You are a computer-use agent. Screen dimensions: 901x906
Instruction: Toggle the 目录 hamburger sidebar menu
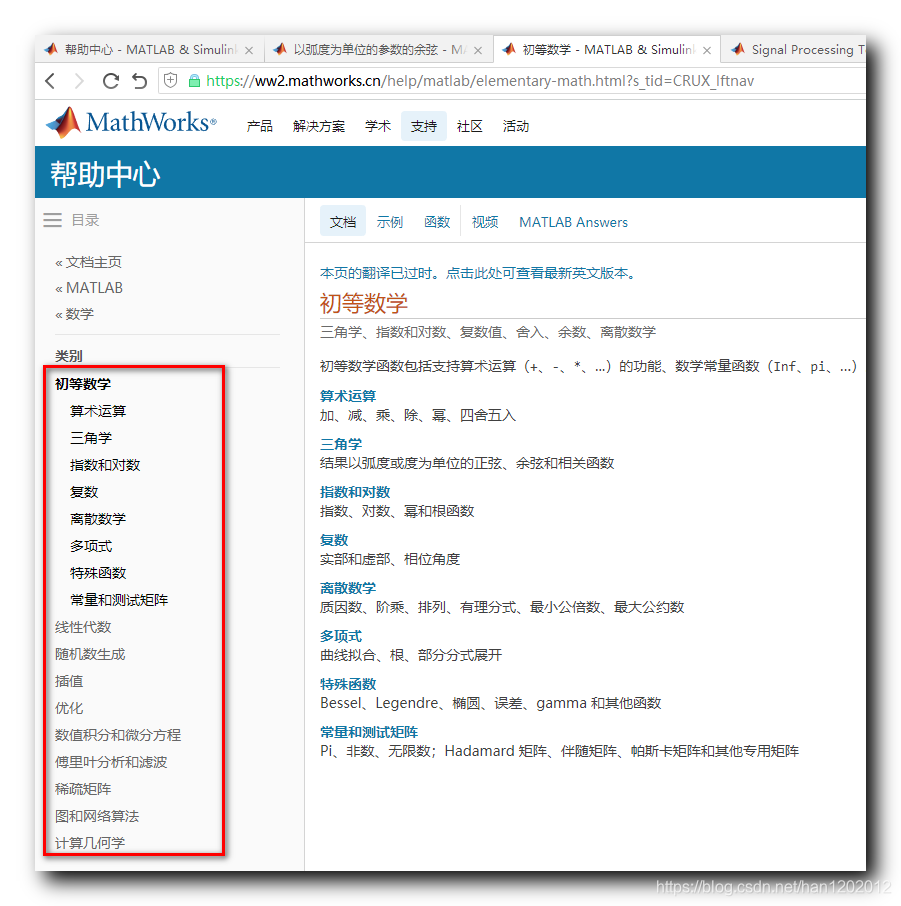(x=53, y=220)
